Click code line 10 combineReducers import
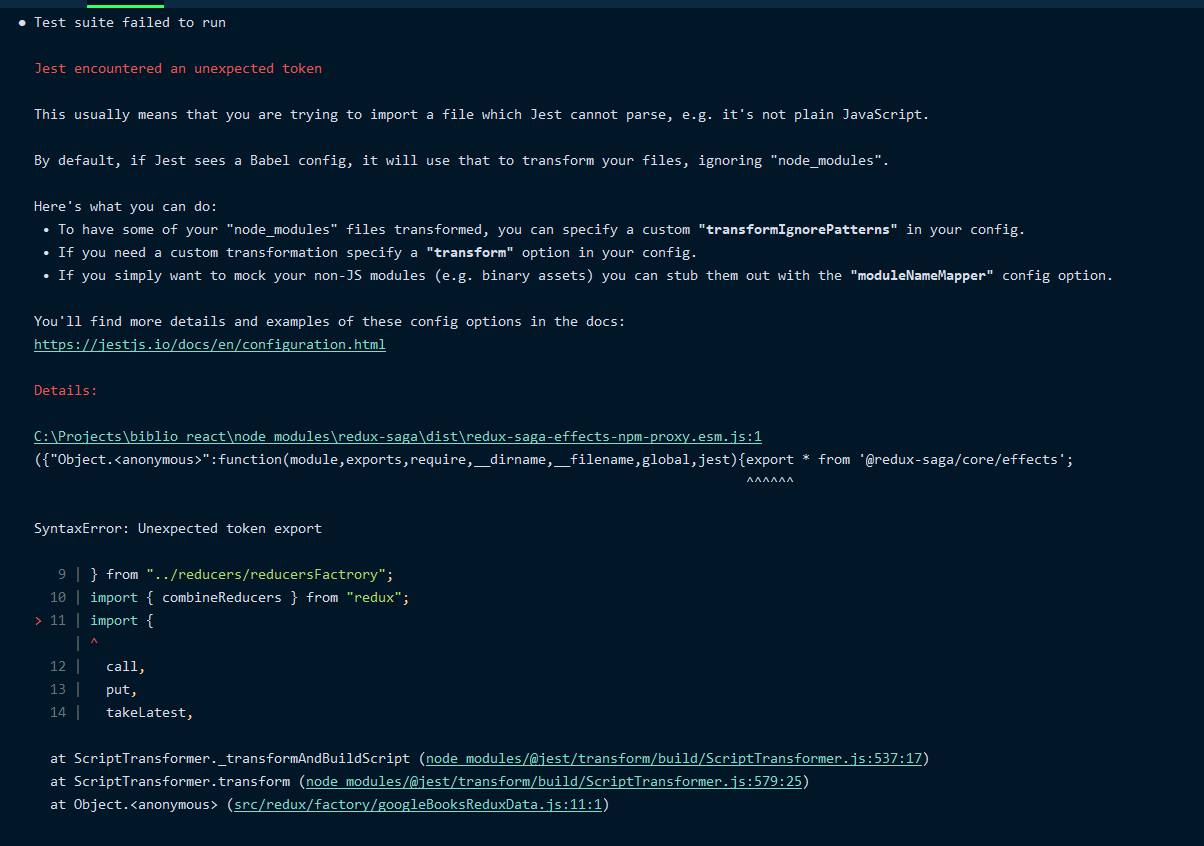The image size is (1204, 846). 250,597
